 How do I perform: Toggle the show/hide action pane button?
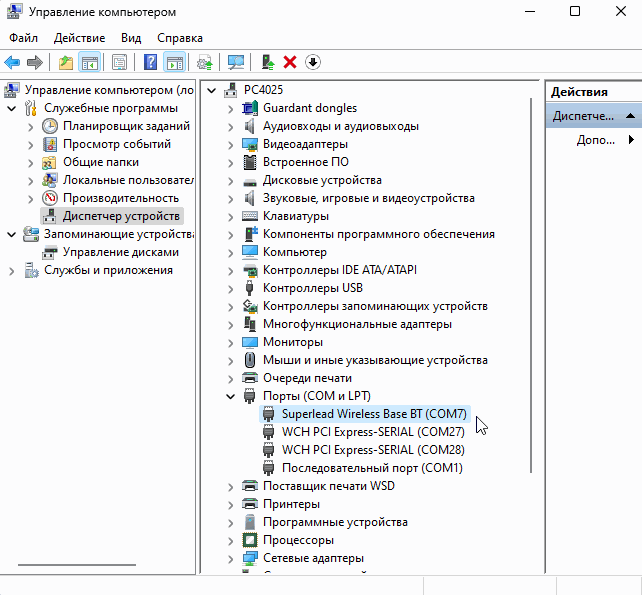(x=175, y=63)
